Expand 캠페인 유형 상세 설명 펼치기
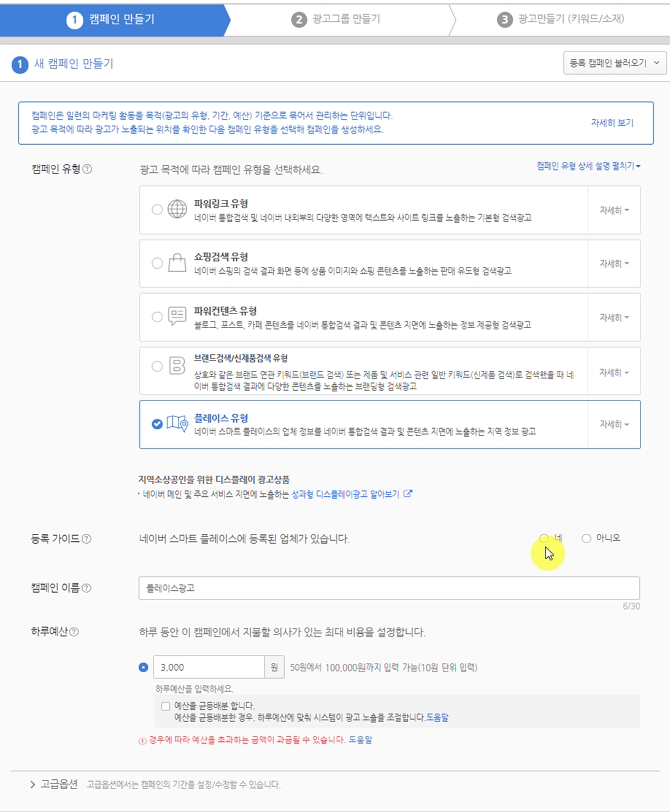The height and width of the screenshot is (812, 670). tap(589, 166)
